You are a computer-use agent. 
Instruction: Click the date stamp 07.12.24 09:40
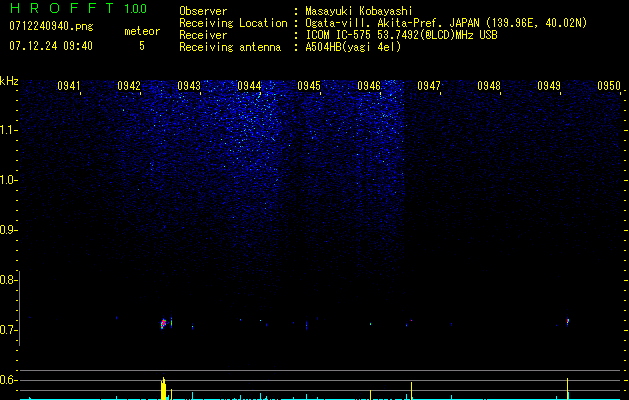click(x=51, y=46)
